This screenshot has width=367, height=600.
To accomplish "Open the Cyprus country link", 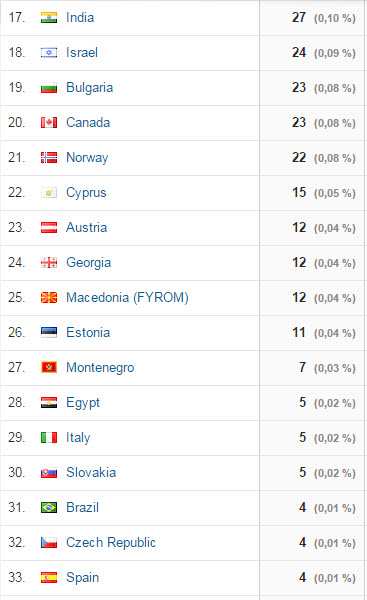I will [86, 192].
